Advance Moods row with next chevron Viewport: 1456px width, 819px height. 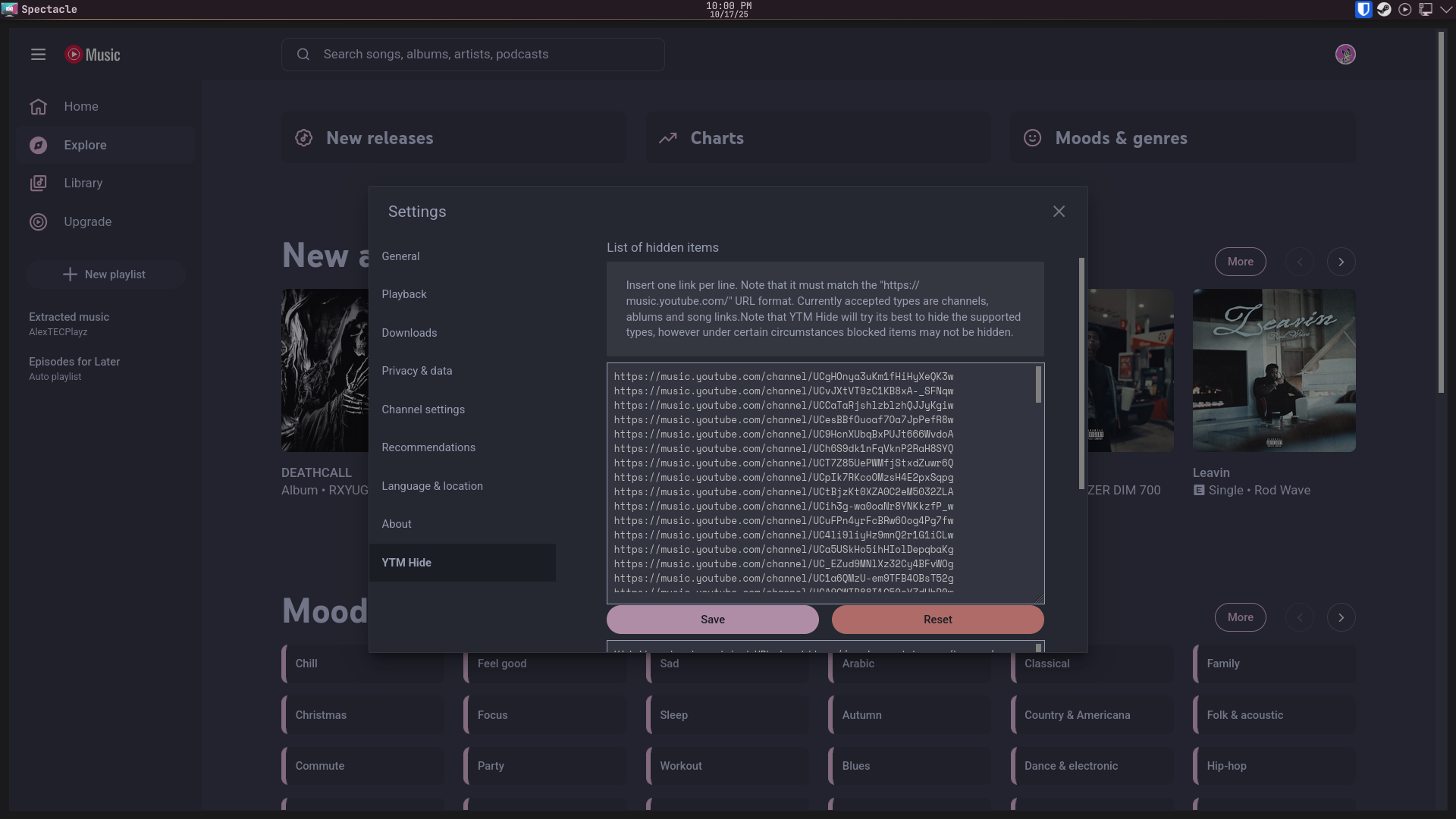click(x=1341, y=617)
